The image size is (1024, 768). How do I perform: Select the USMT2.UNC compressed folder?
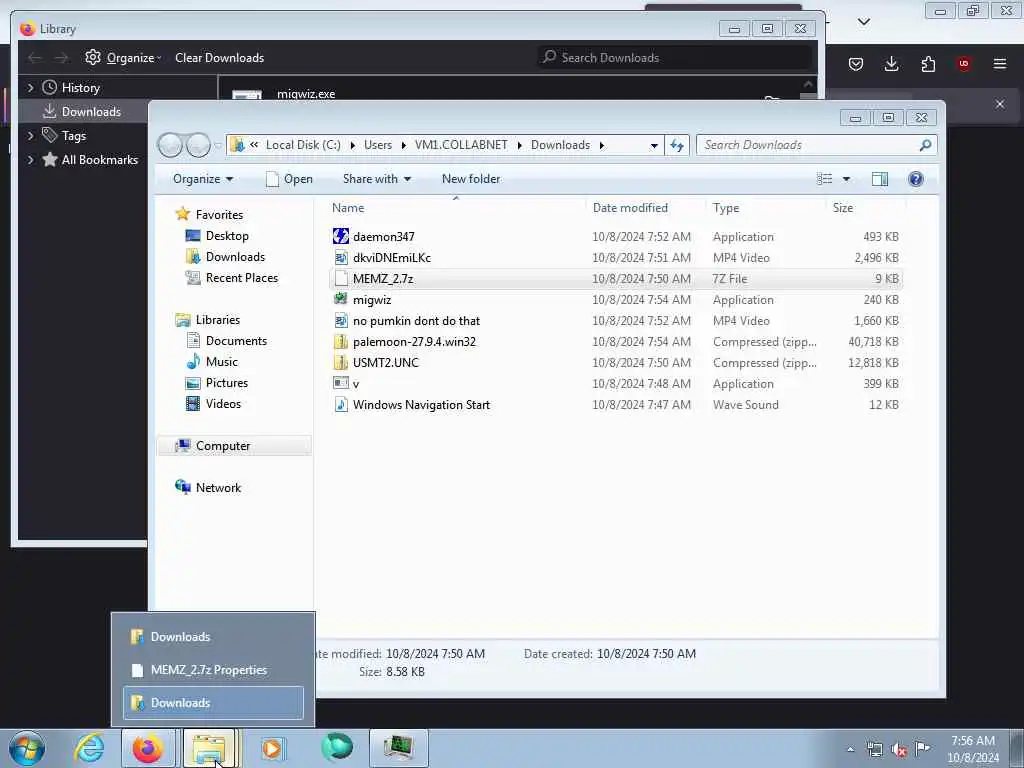tap(385, 362)
